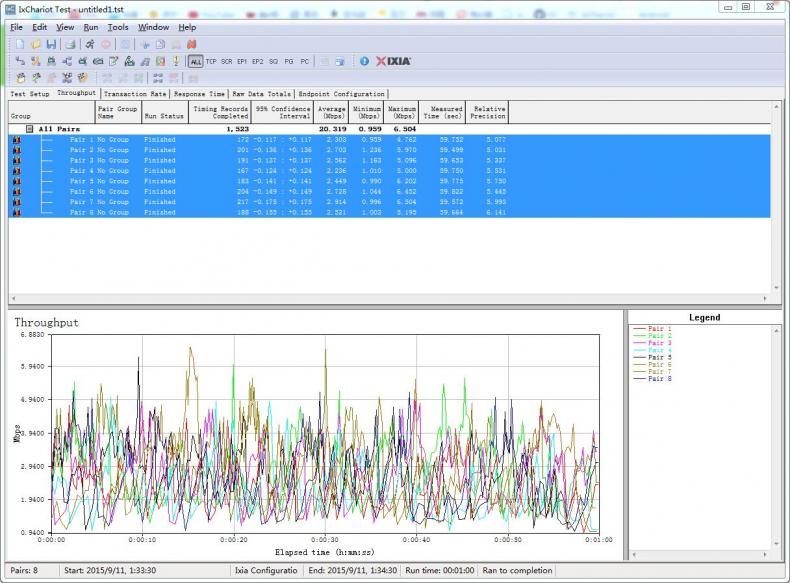The width and height of the screenshot is (790, 583).
Task: Click the Legend panel scroll down arrow
Action: coord(776,544)
